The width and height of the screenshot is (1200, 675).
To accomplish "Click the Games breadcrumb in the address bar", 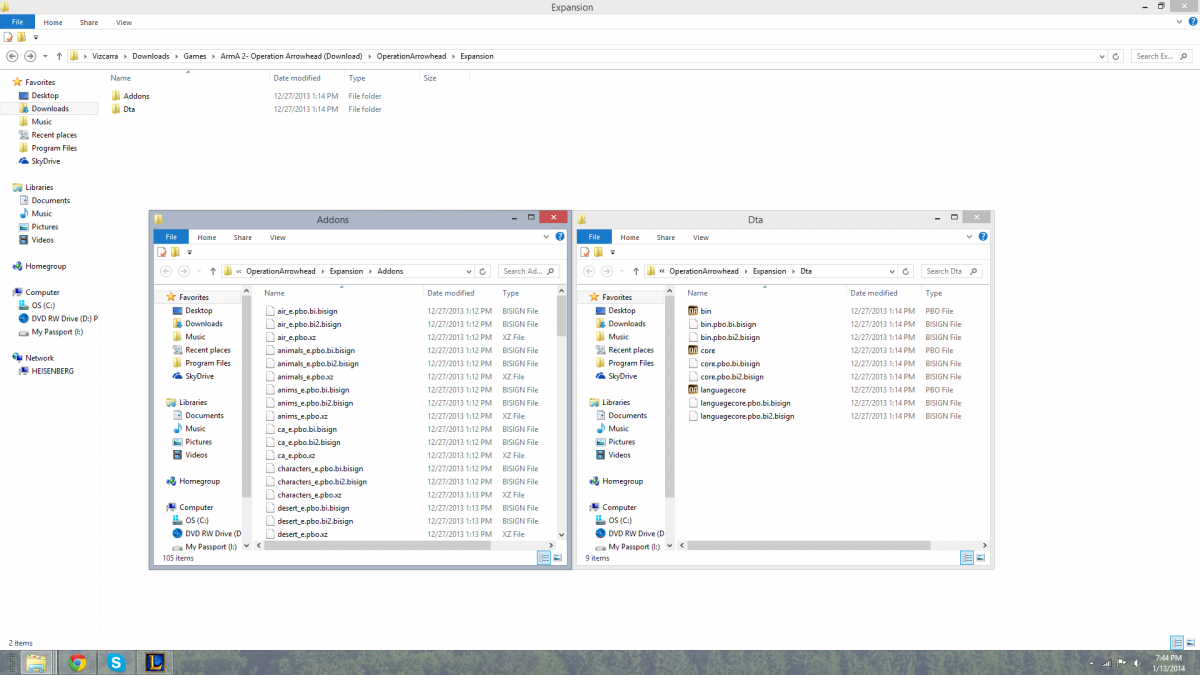I will point(194,56).
